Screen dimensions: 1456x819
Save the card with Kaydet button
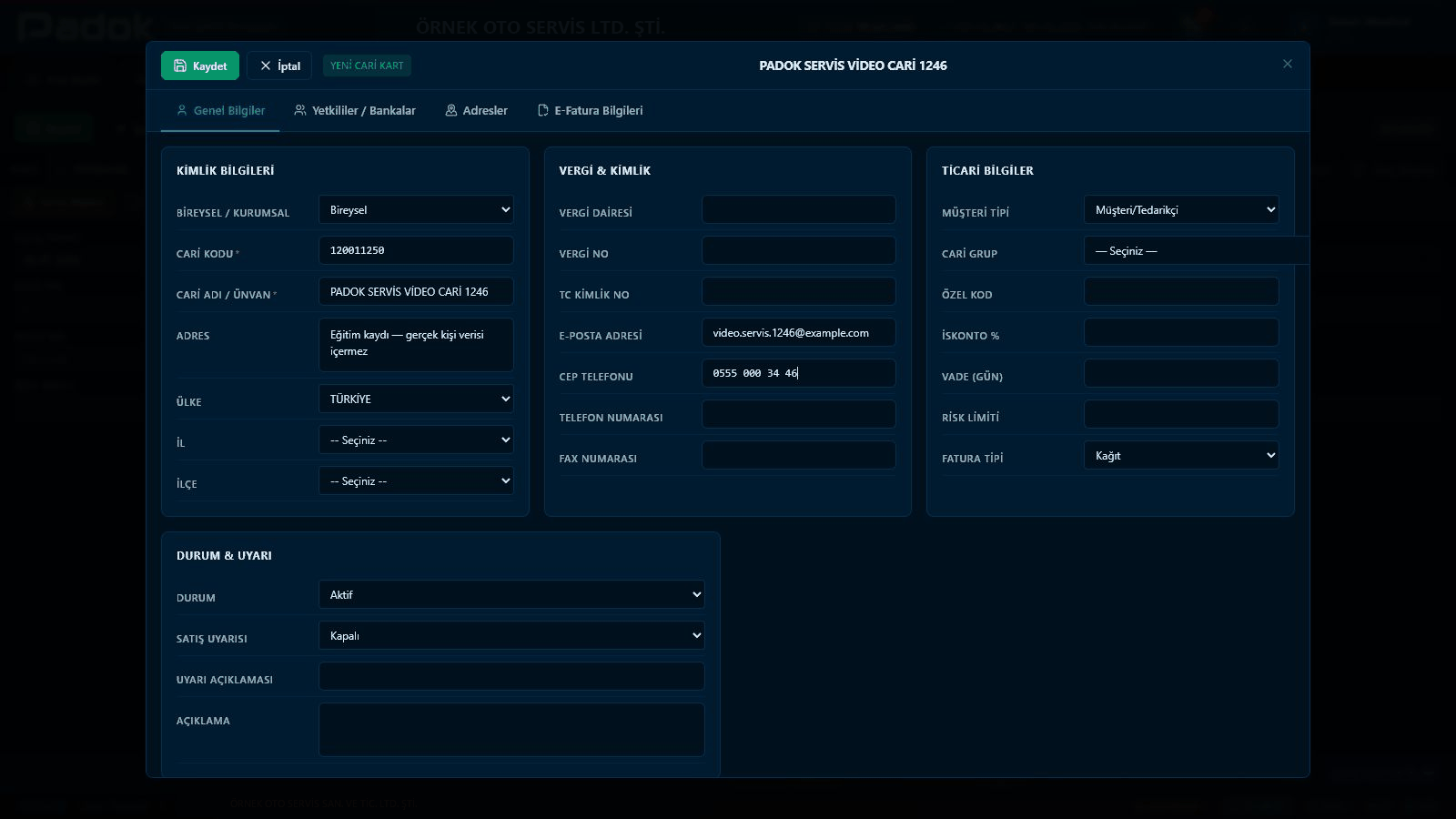click(x=200, y=66)
